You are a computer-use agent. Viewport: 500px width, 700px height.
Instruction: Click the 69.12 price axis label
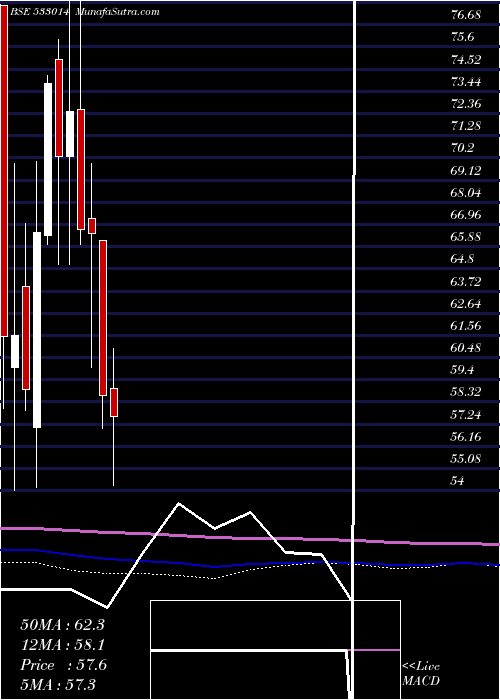click(x=466, y=171)
